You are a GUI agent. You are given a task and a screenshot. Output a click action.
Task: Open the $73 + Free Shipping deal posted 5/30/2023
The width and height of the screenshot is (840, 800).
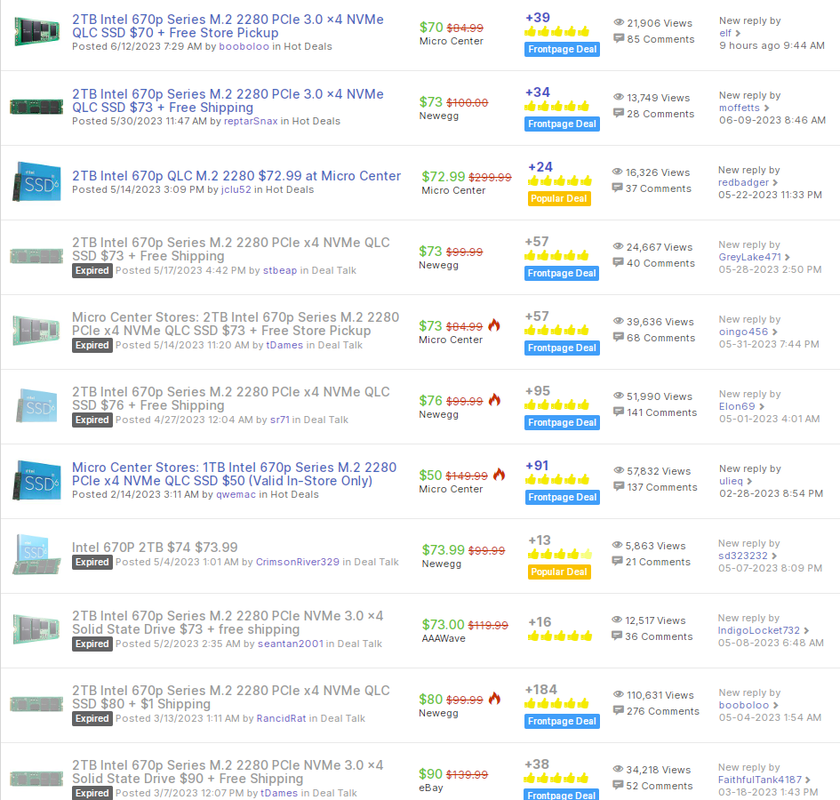228,101
